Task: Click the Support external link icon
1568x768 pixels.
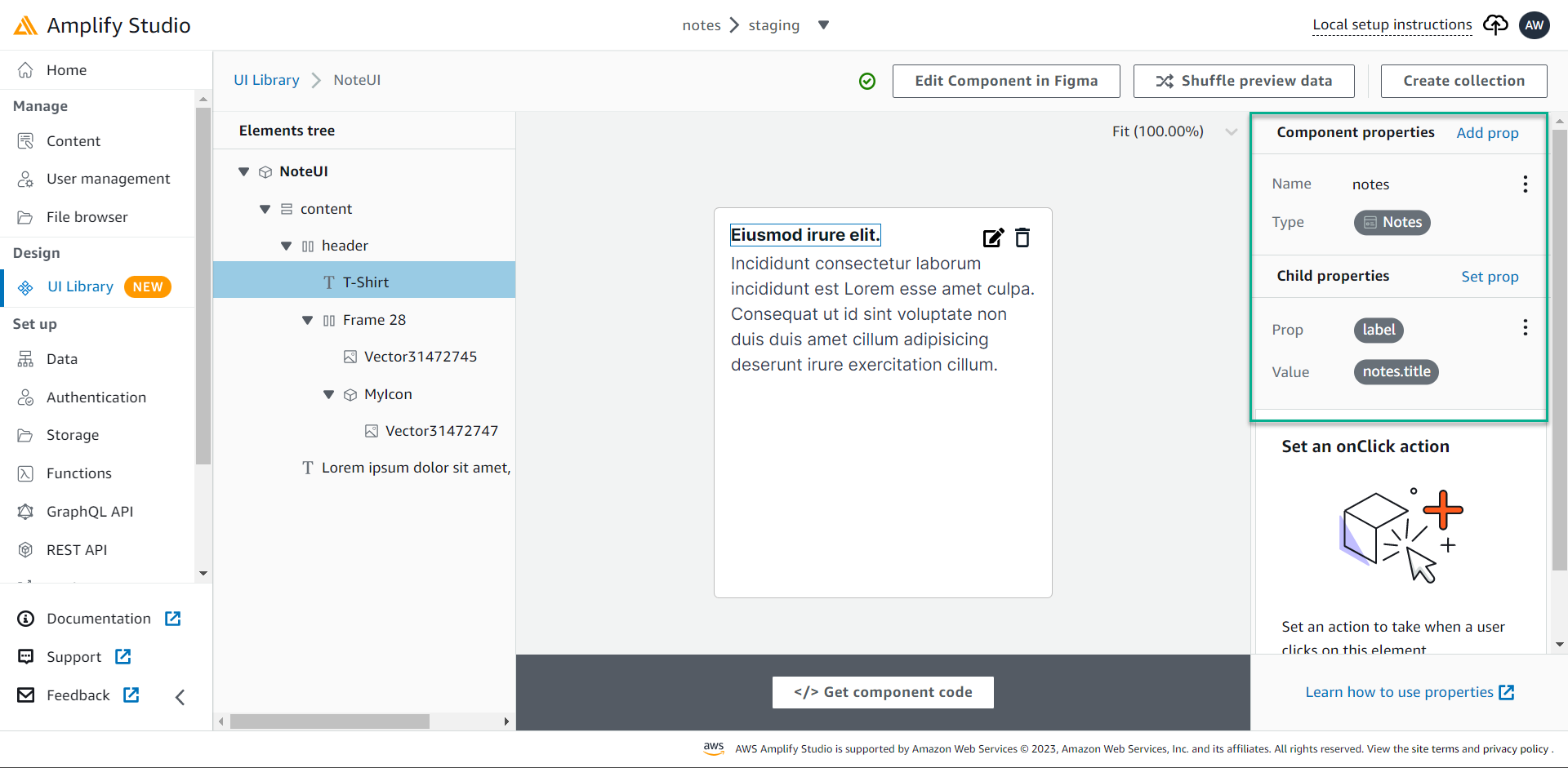Action: click(122, 656)
